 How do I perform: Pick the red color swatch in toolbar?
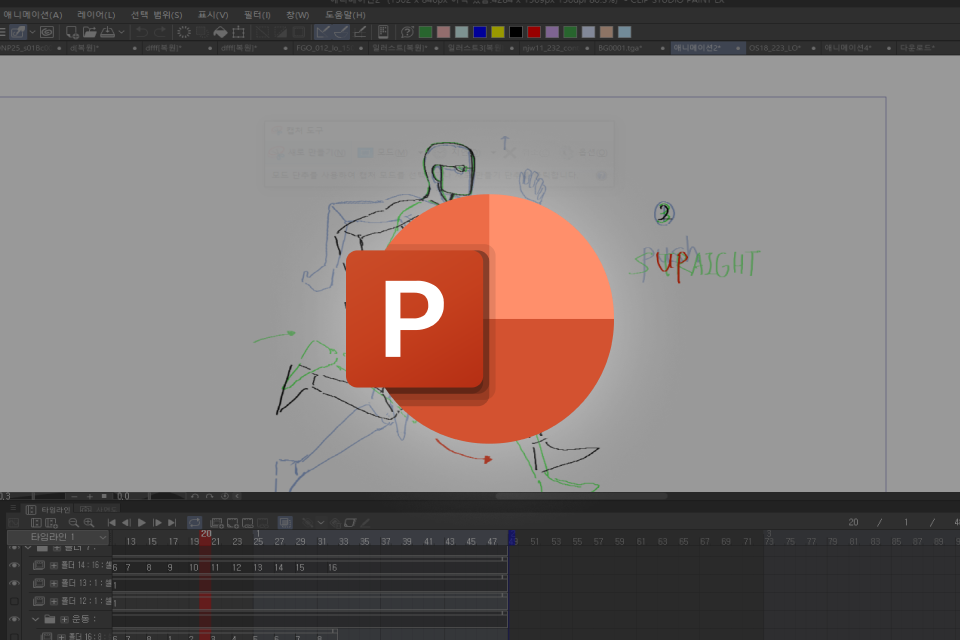[534, 32]
